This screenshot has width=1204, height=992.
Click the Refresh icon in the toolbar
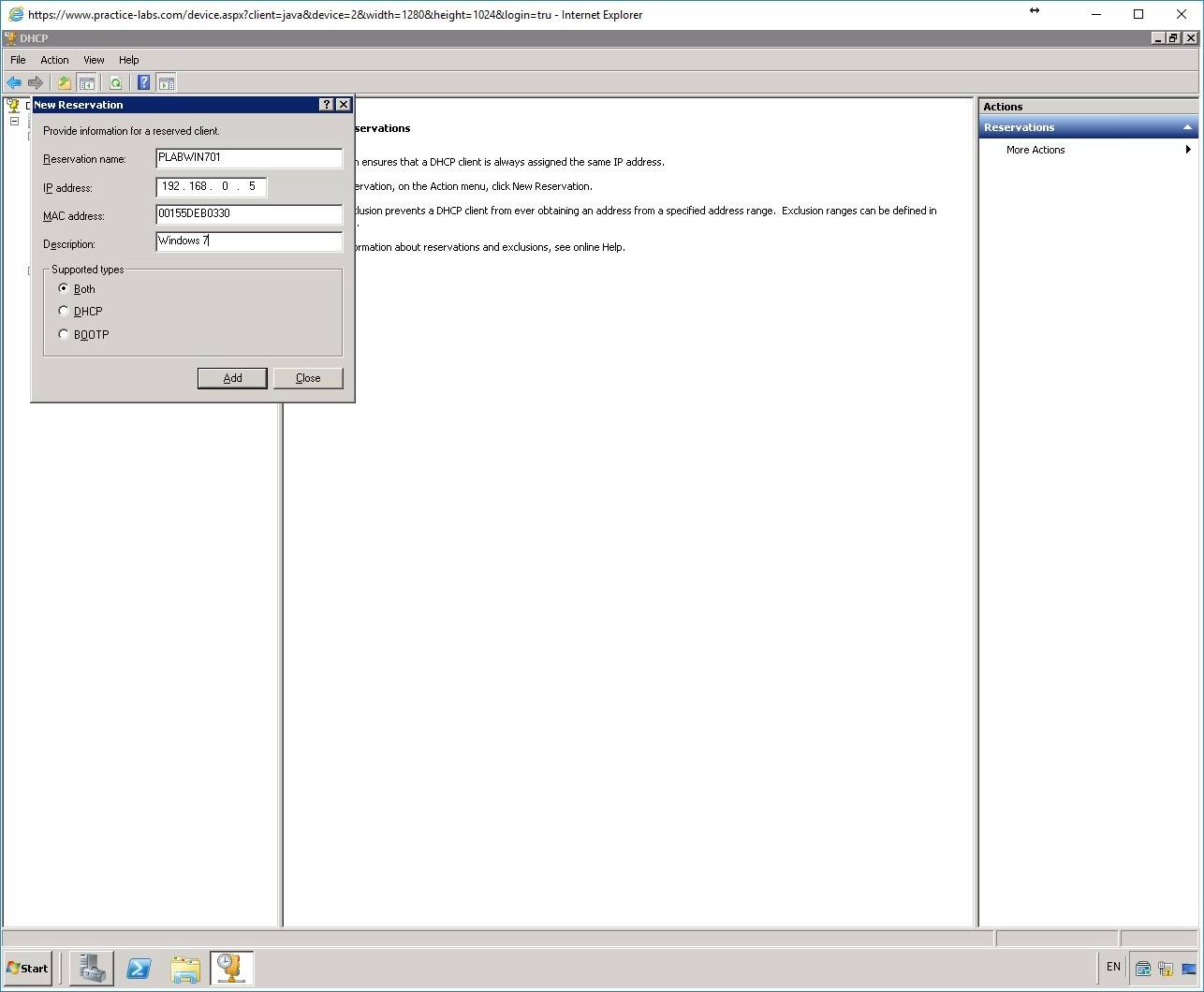point(115,82)
